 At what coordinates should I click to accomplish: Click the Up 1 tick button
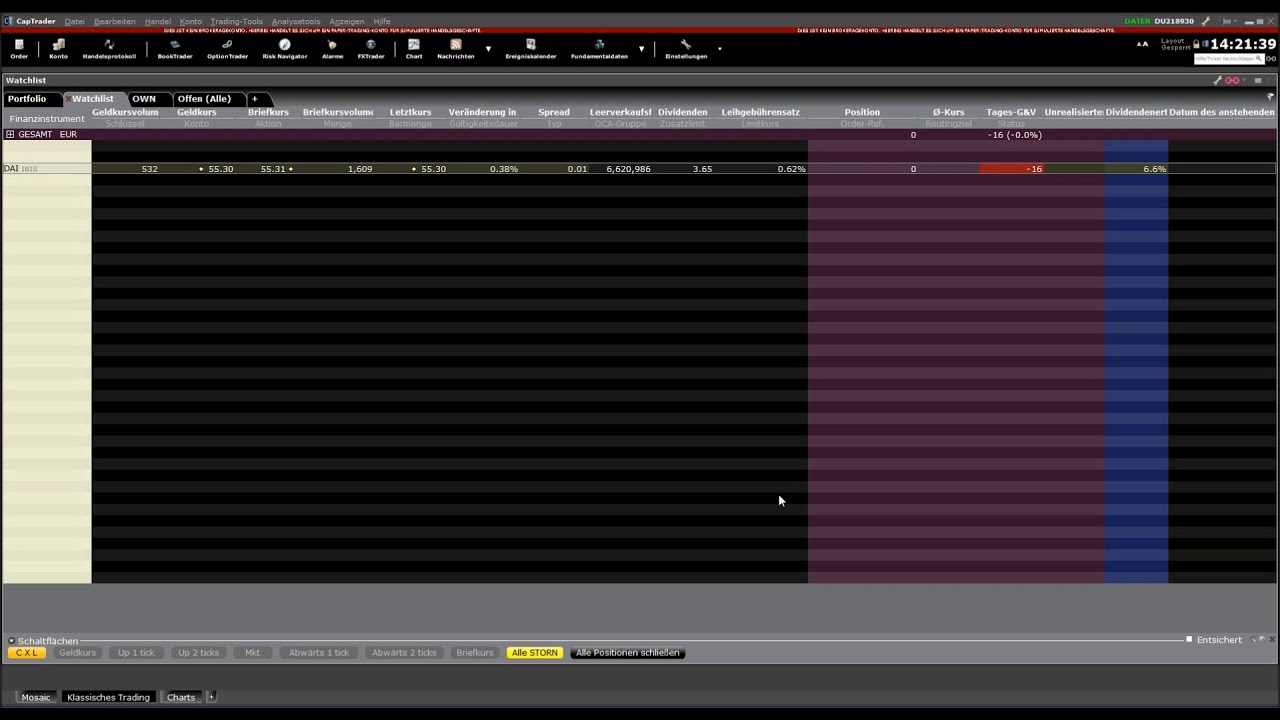click(136, 653)
